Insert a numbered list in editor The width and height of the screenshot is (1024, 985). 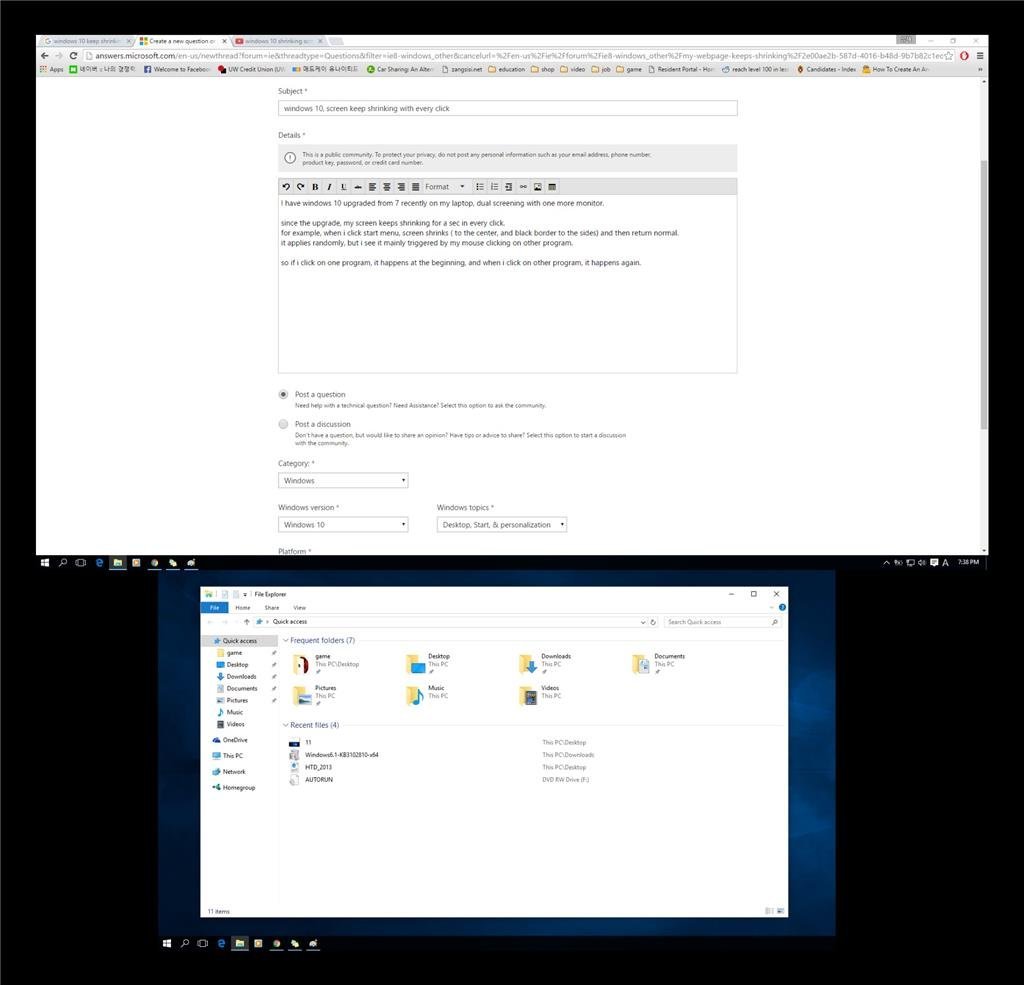[x=494, y=187]
